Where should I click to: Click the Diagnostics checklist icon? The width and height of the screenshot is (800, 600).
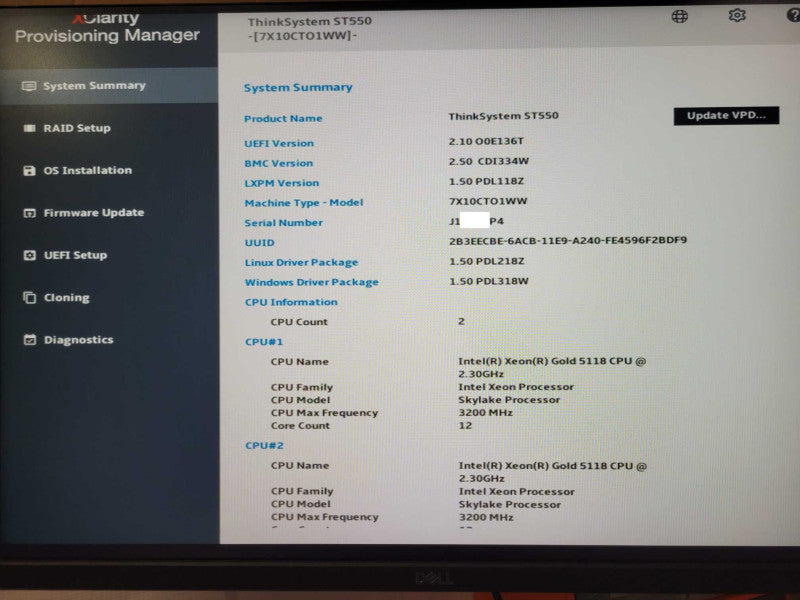(30, 340)
